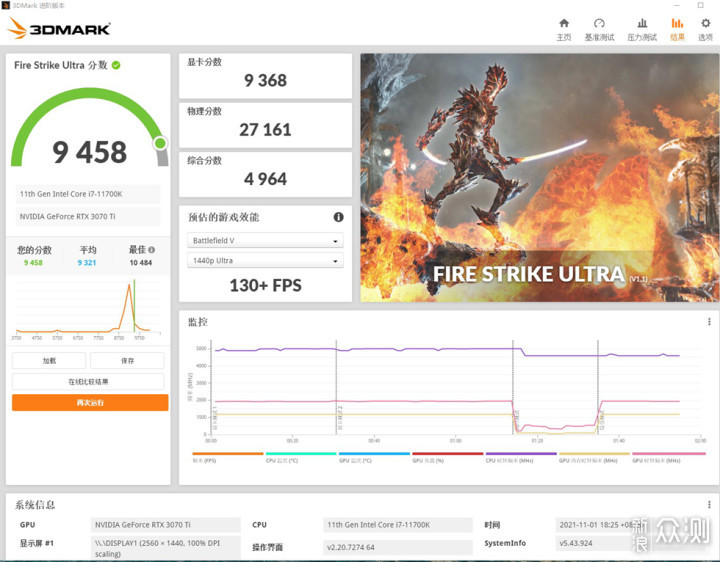The height and width of the screenshot is (562, 720).
Task: Click the overall score 9 458
Action: point(90,152)
